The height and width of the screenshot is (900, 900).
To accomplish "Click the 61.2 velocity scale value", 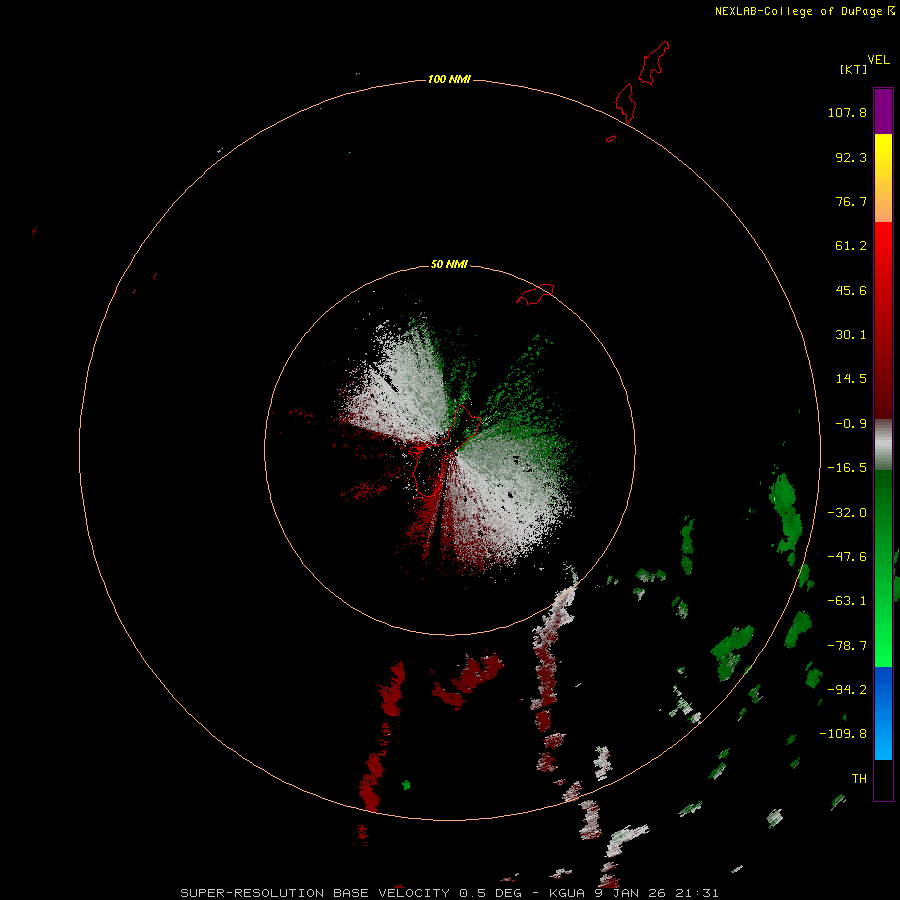I will pyautogui.click(x=851, y=246).
